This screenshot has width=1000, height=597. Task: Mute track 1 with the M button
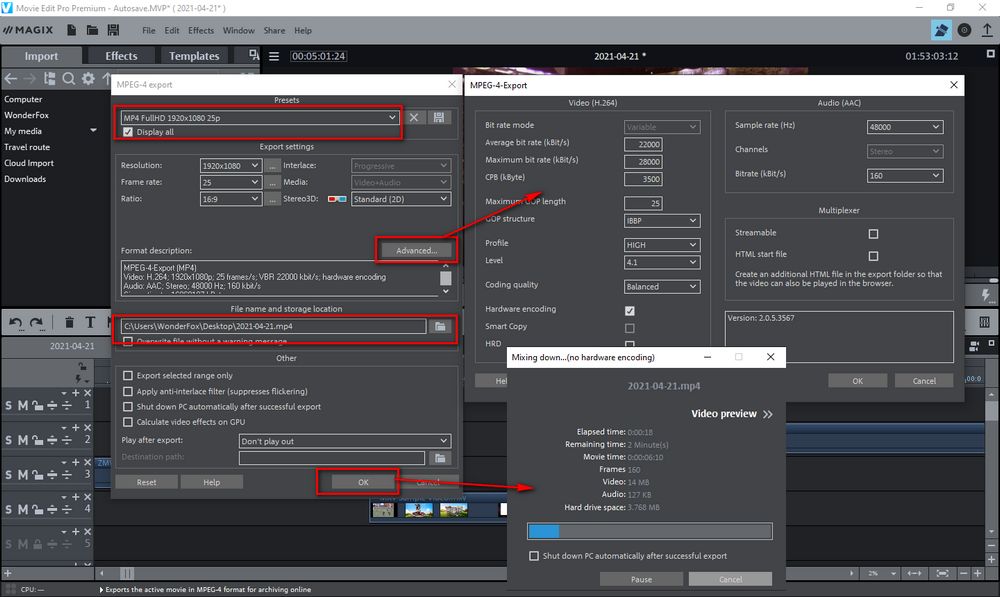(x=22, y=404)
